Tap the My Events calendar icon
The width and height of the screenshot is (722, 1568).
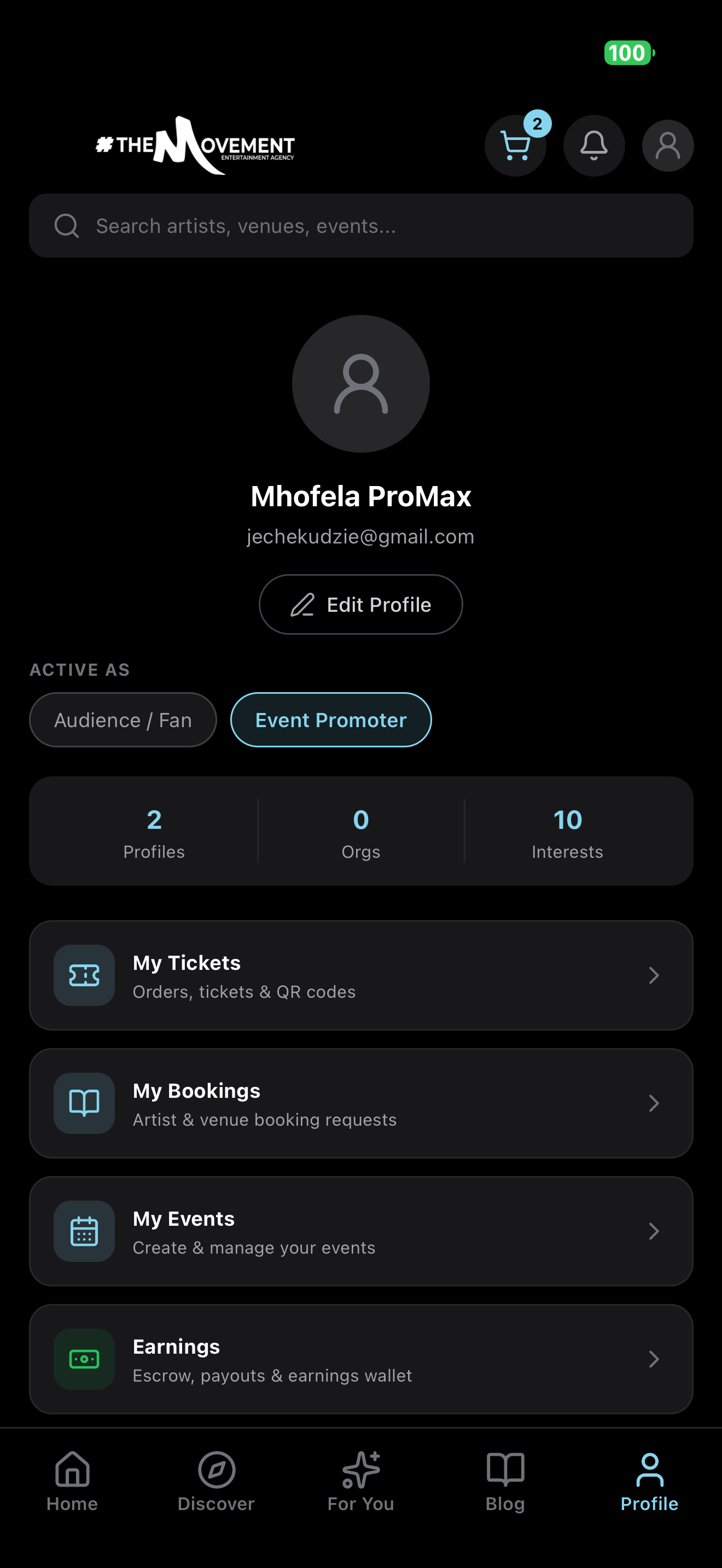(84, 1231)
